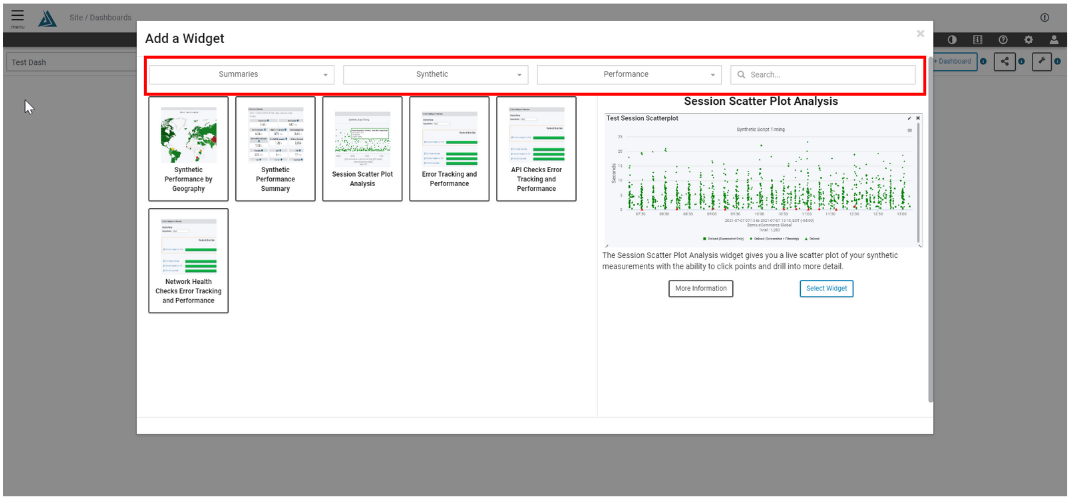Open the help question mark icon
The width and height of the screenshot is (1071, 501).
coord(1003,39)
